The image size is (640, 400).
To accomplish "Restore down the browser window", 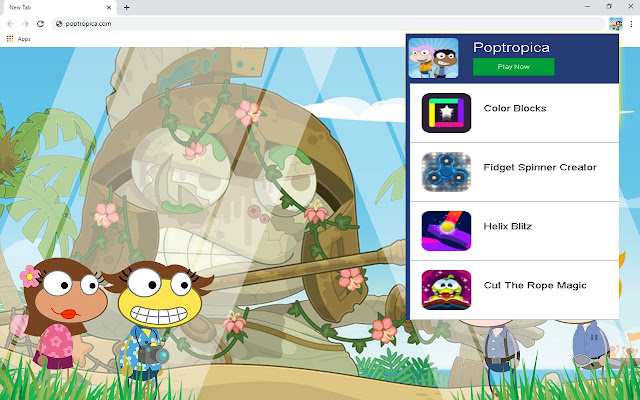I will 609,6.
